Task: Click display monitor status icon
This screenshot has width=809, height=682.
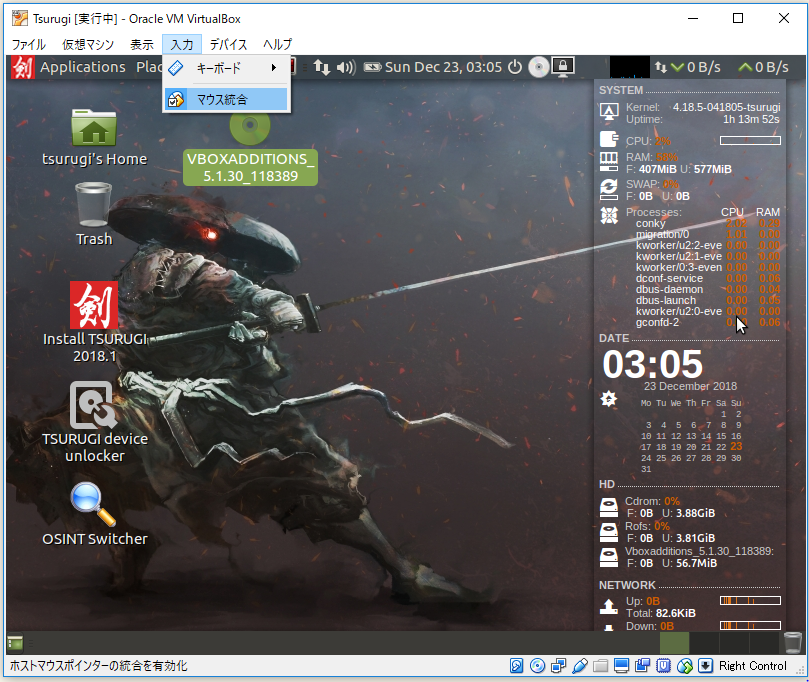Action: 622,666
